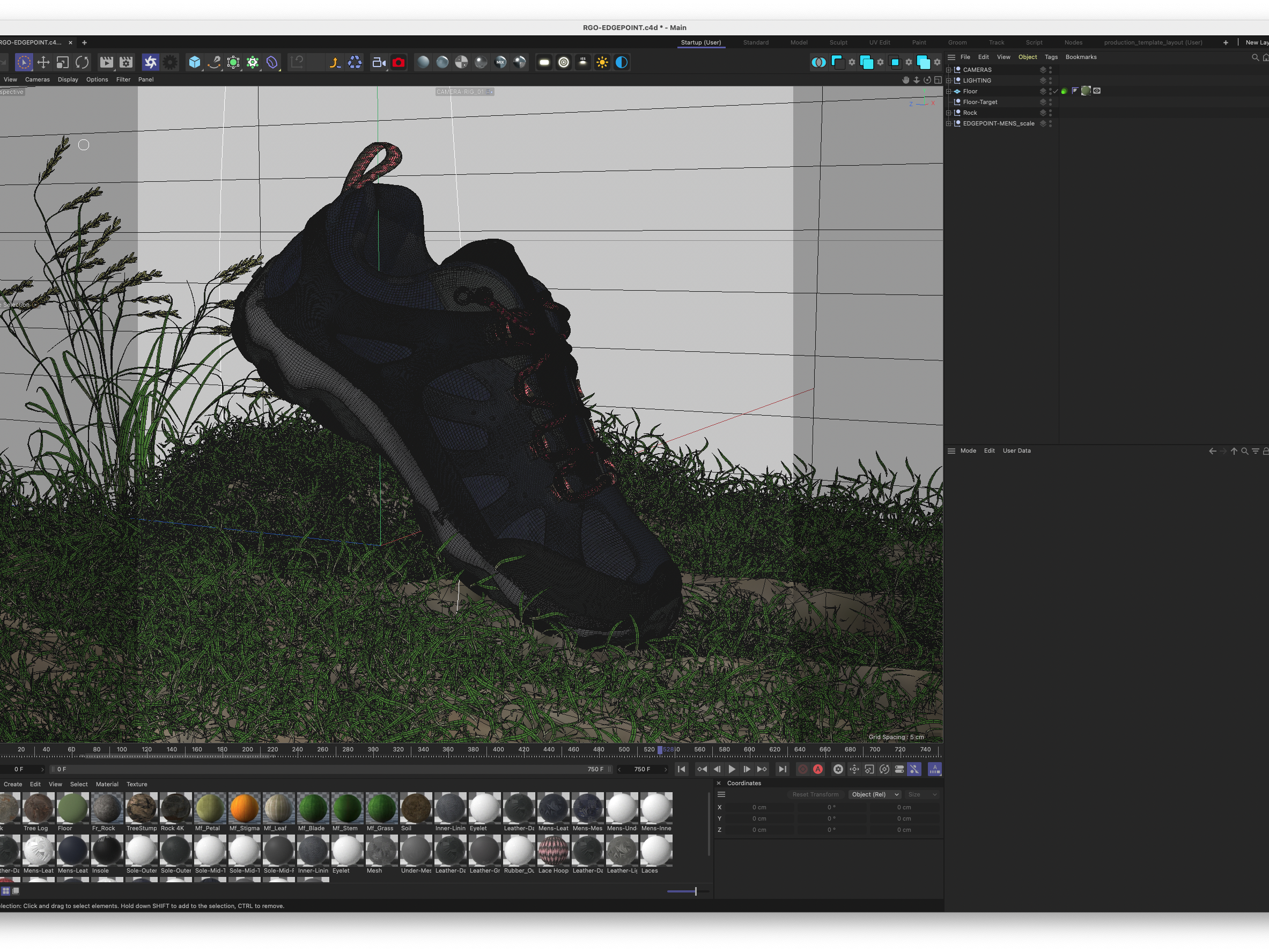Open the edit render settings clapperboard

tap(126, 63)
